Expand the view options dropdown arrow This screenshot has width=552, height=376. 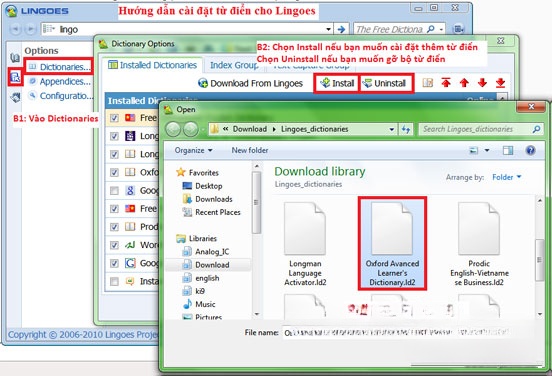(x=487, y=151)
